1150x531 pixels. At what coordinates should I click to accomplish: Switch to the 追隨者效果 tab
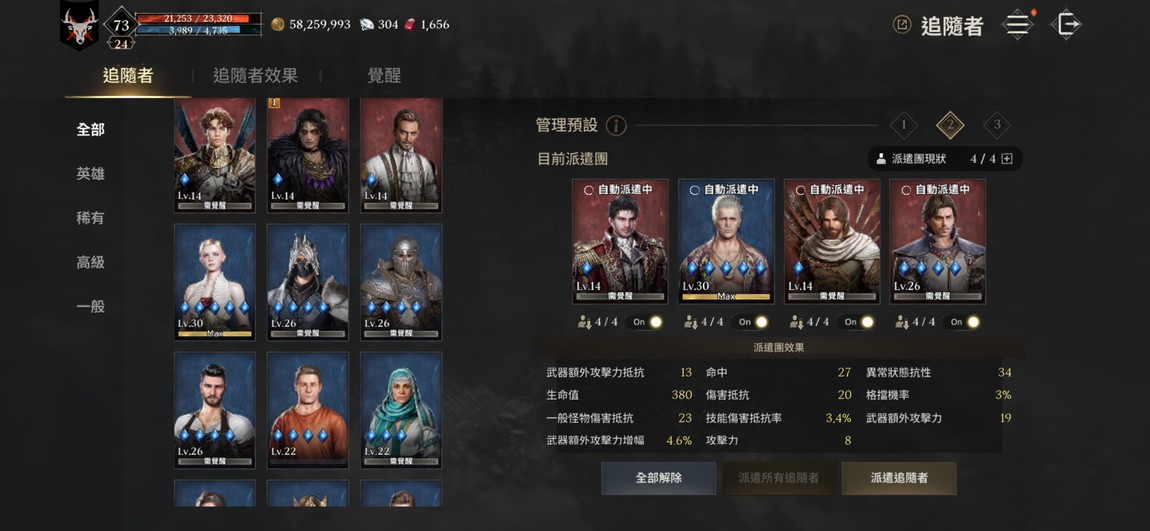pos(255,76)
